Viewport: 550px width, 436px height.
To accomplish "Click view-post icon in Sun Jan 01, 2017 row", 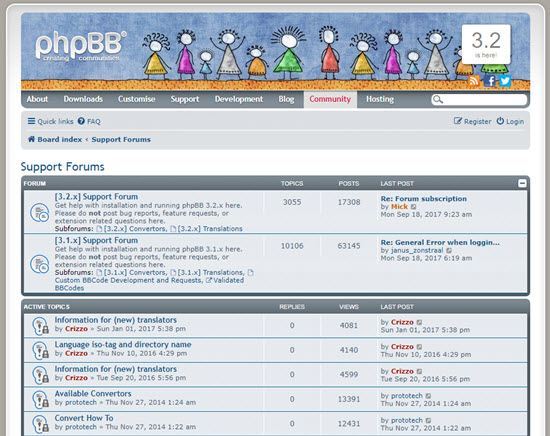I will point(419,322).
